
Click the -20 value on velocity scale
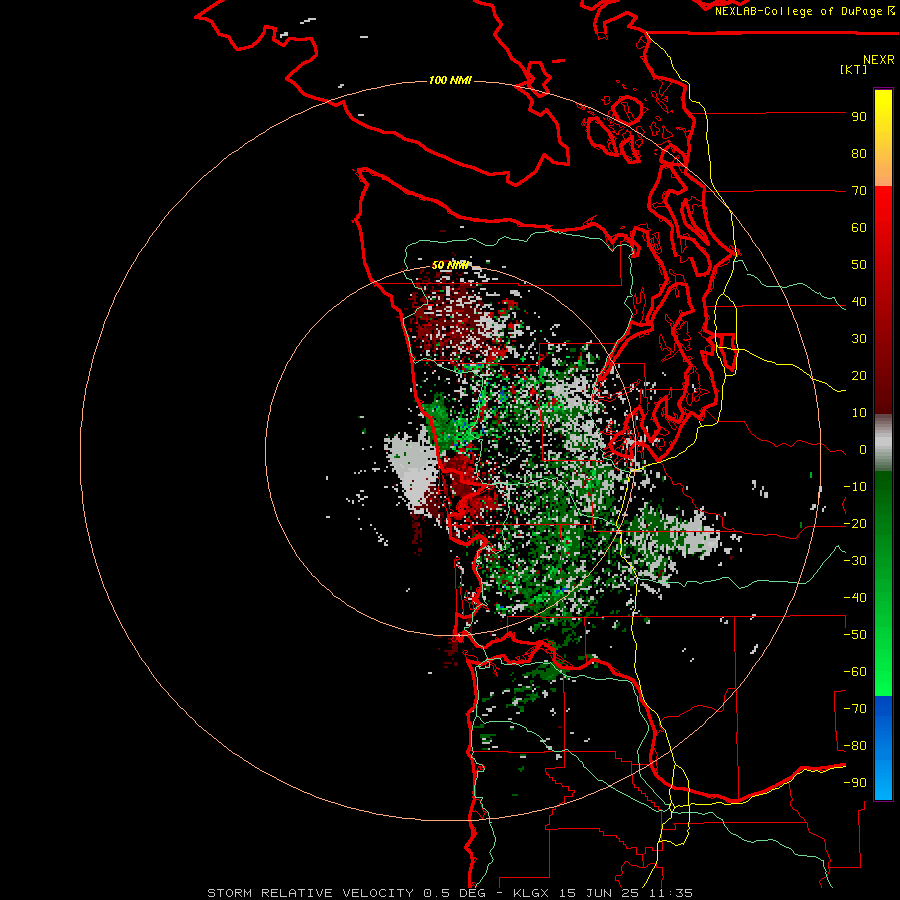tap(855, 524)
